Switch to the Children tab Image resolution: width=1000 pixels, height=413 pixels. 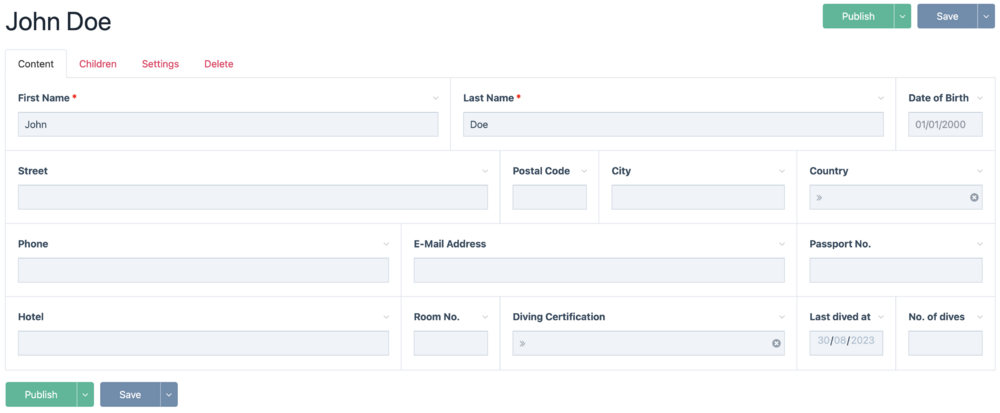(98, 64)
